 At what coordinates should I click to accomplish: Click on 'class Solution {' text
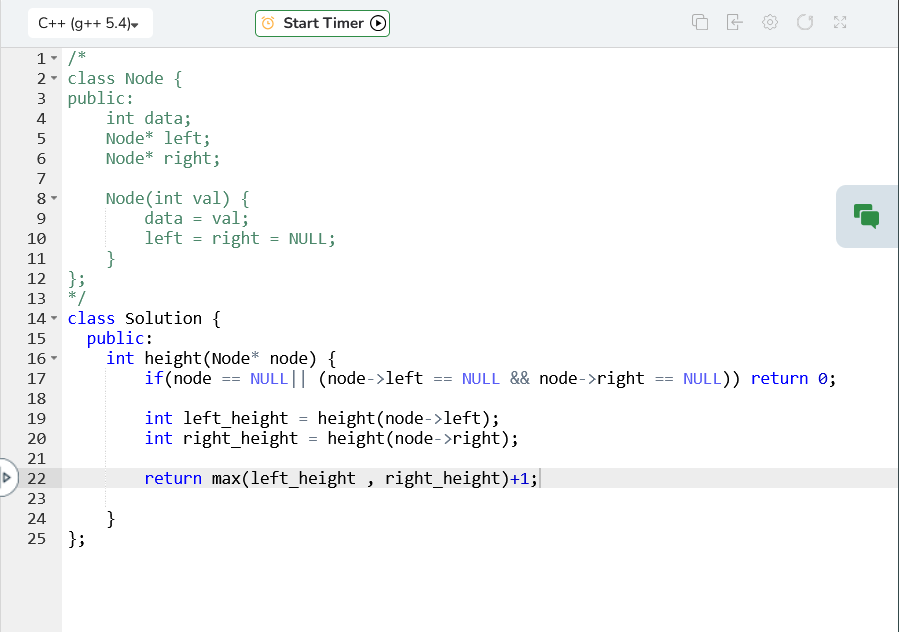point(144,318)
